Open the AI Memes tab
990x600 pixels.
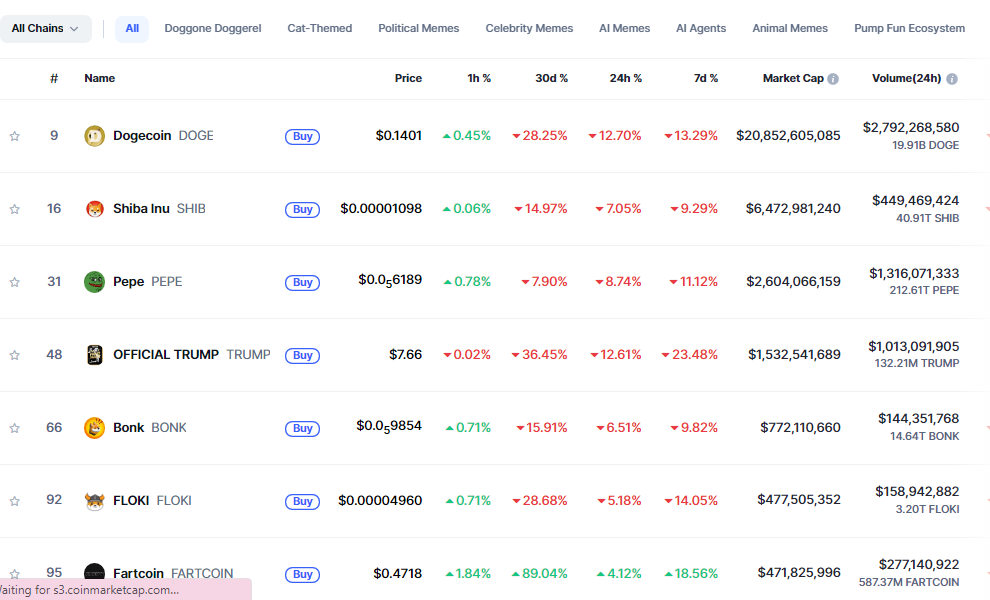coord(624,28)
